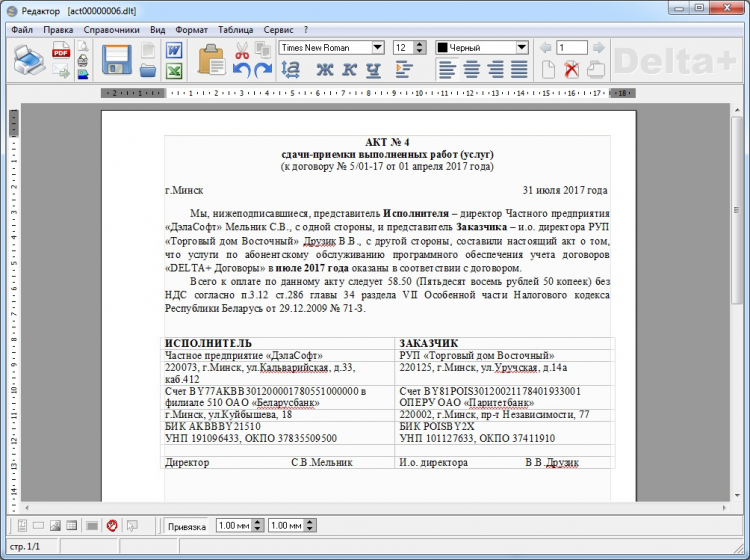
Task: Toggle bold formatting (Ж)
Action: pos(325,70)
